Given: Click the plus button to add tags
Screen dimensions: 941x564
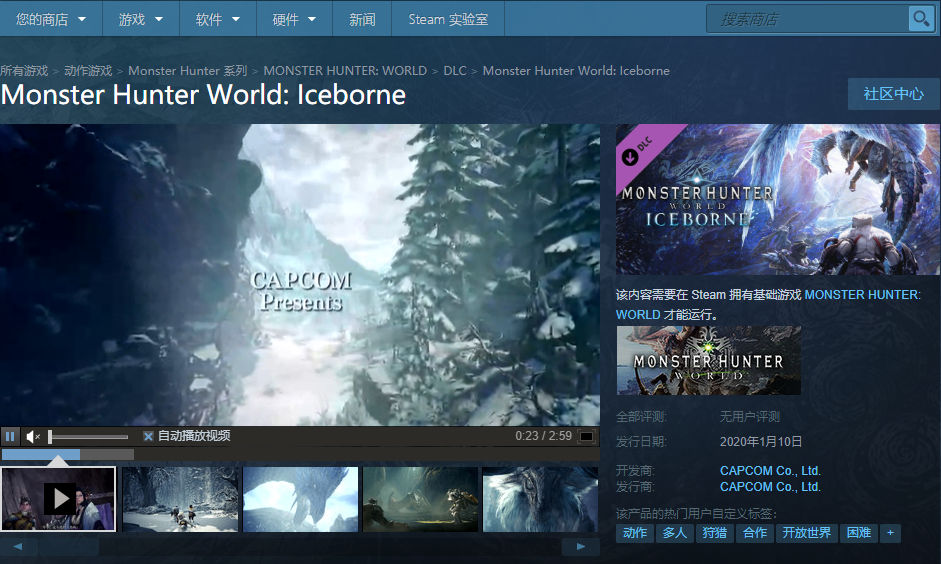Looking at the screenshot, I should (x=890, y=533).
